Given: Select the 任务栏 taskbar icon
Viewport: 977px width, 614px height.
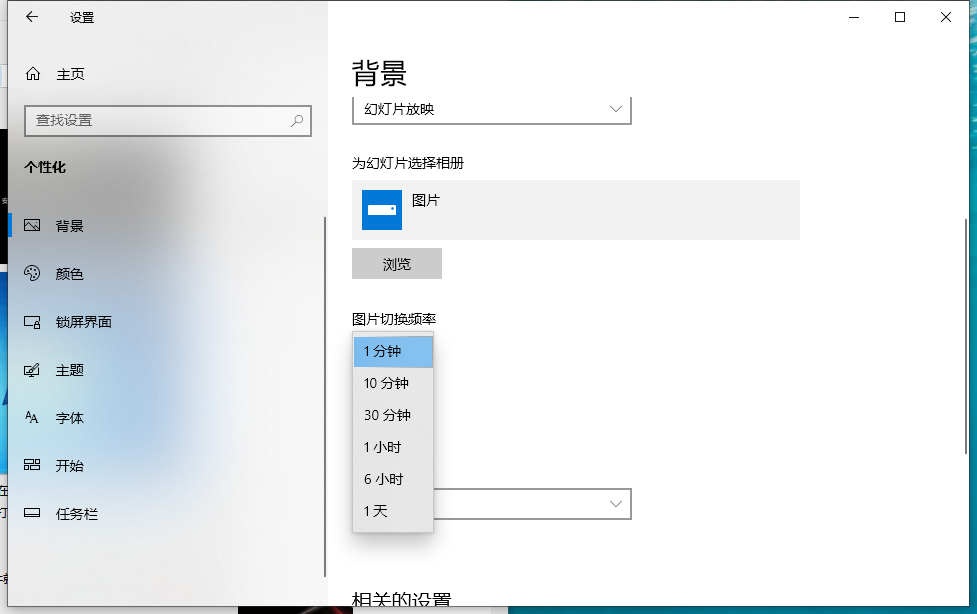Looking at the screenshot, I should (x=32, y=513).
